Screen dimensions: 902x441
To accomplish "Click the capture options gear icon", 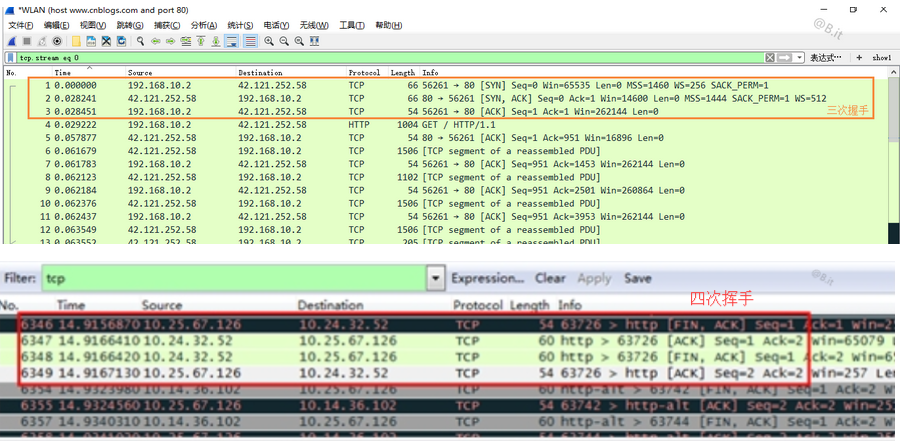I will (x=57, y=41).
